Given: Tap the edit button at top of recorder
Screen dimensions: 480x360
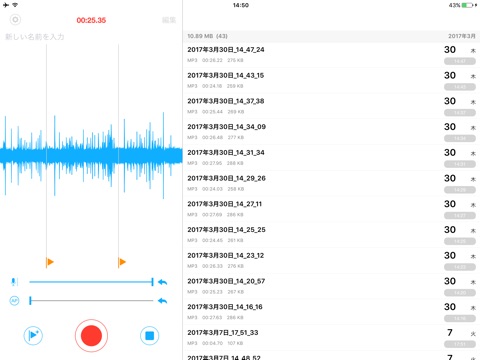Looking at the screenshot, I should [x=169, y=20].
